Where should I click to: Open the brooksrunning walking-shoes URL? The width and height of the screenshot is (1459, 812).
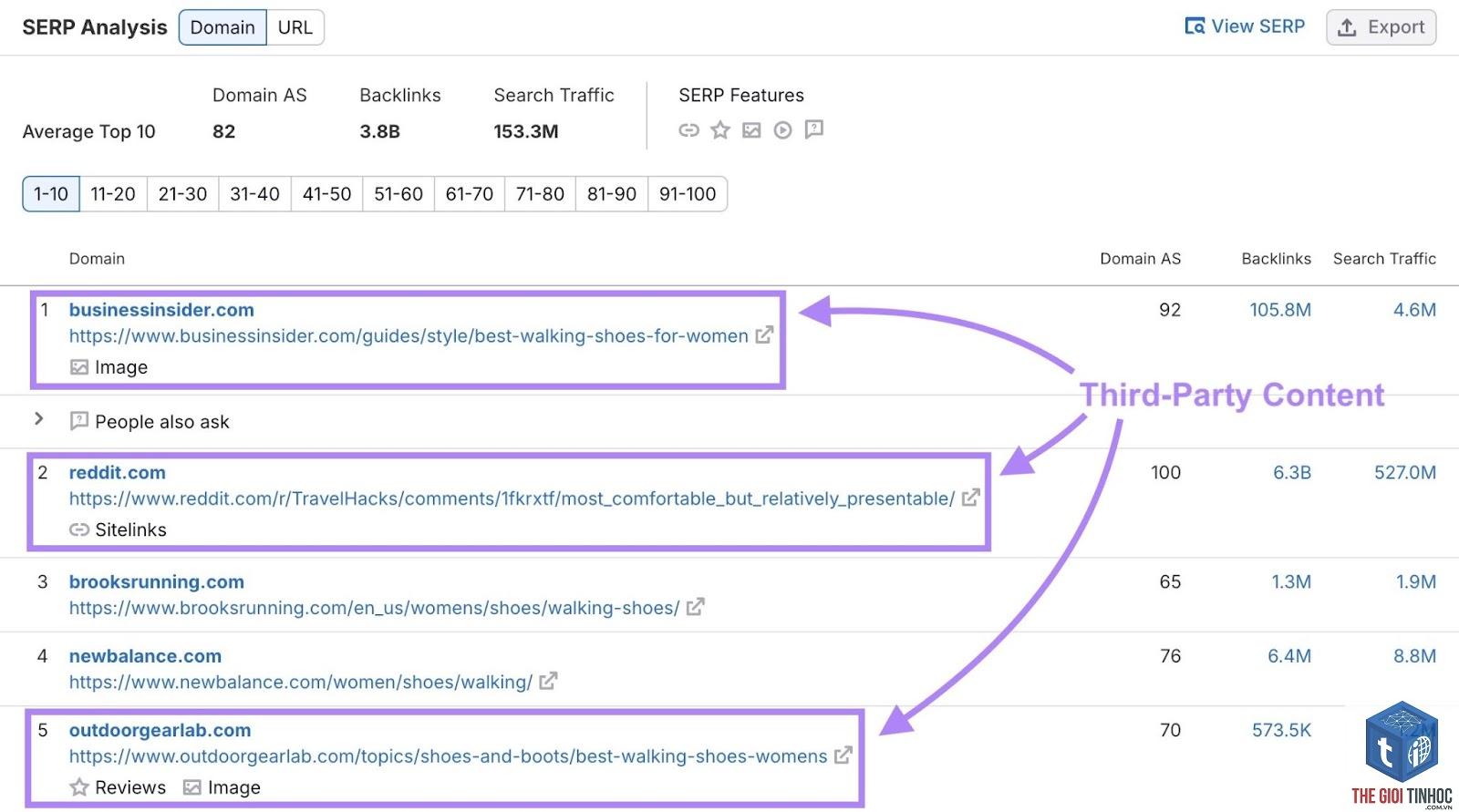(374, 608)
